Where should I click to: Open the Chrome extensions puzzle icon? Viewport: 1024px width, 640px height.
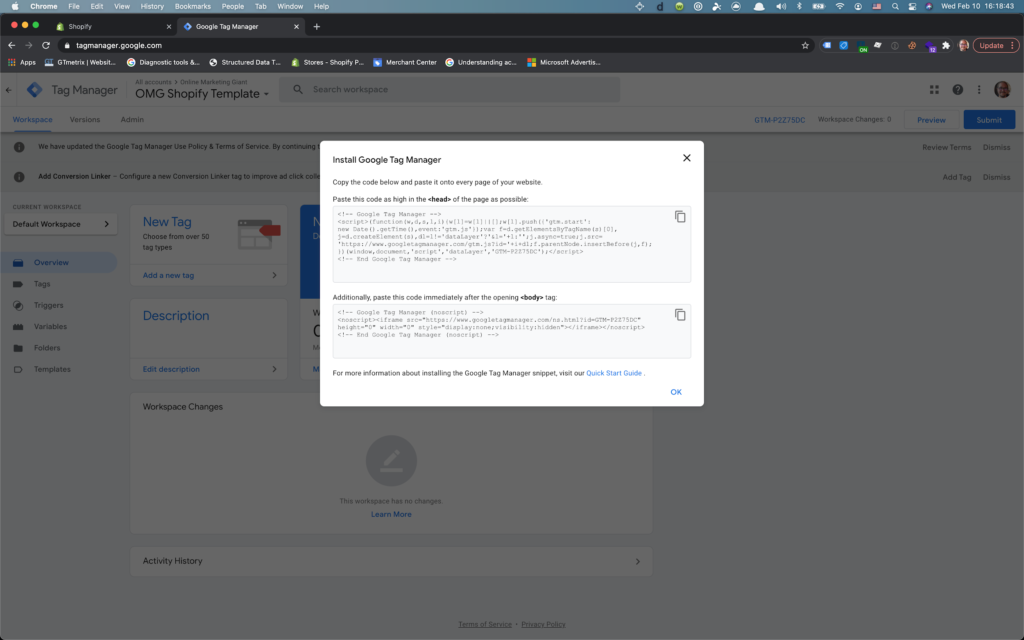[x=946, y=45]
